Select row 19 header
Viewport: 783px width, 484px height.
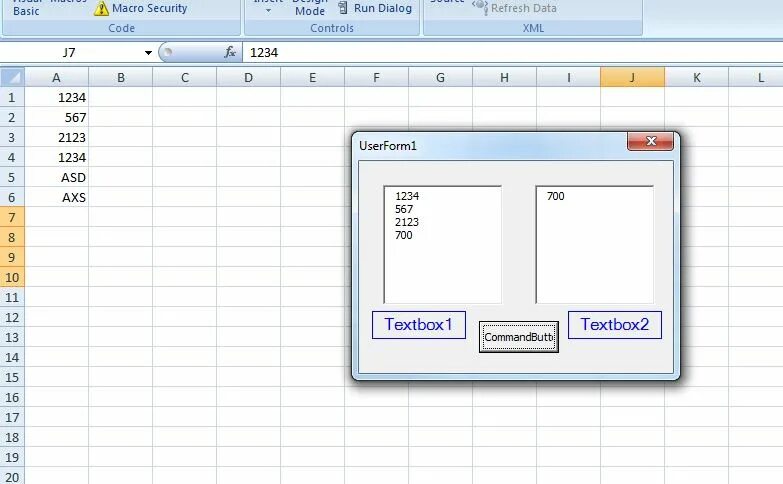[12, 457]
